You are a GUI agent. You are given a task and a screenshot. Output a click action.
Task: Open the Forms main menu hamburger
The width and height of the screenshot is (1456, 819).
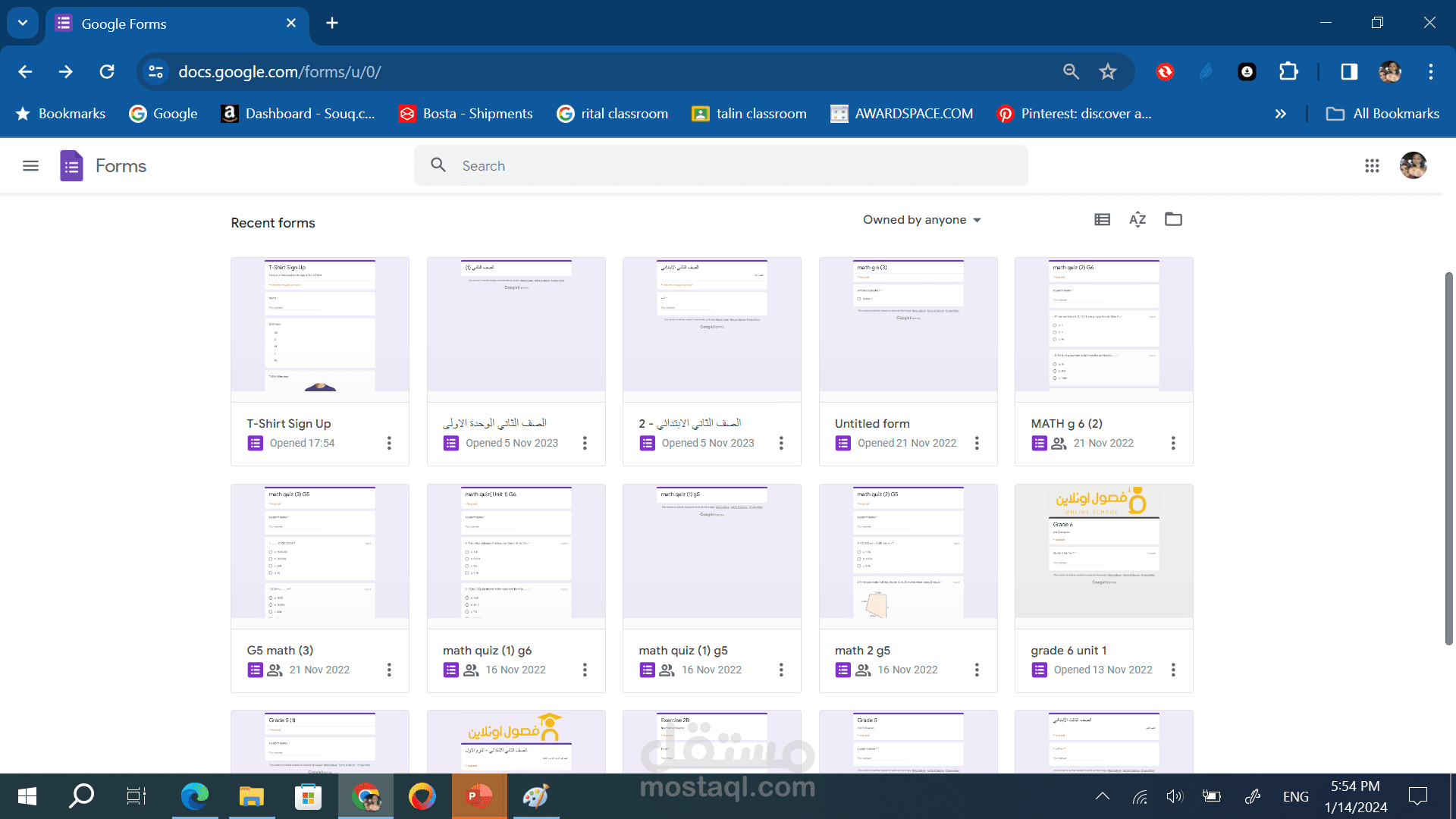(30, 165)
